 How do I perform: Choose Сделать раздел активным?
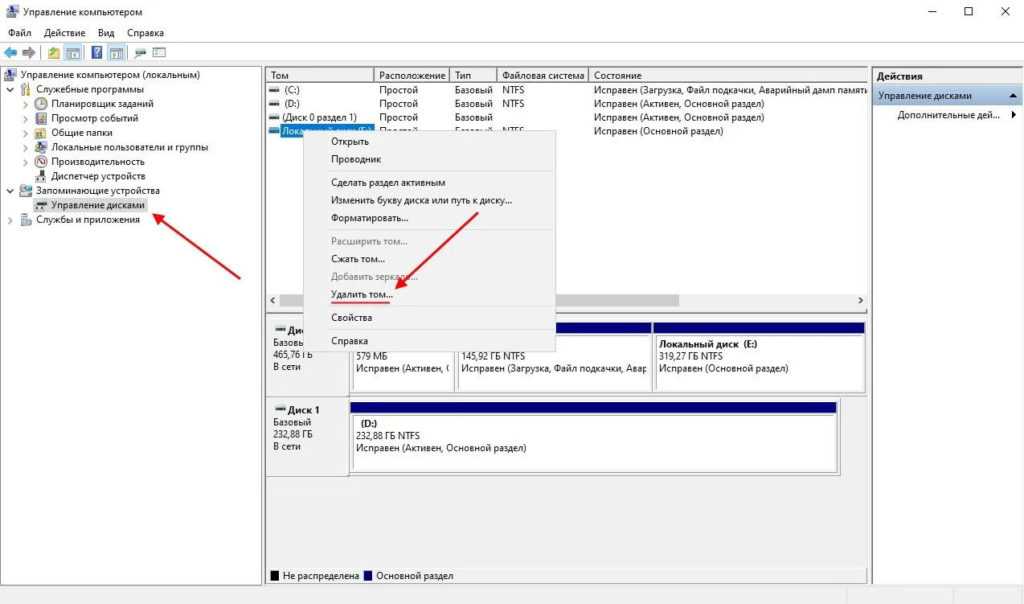pyautogui.click(x=430, y=182)
